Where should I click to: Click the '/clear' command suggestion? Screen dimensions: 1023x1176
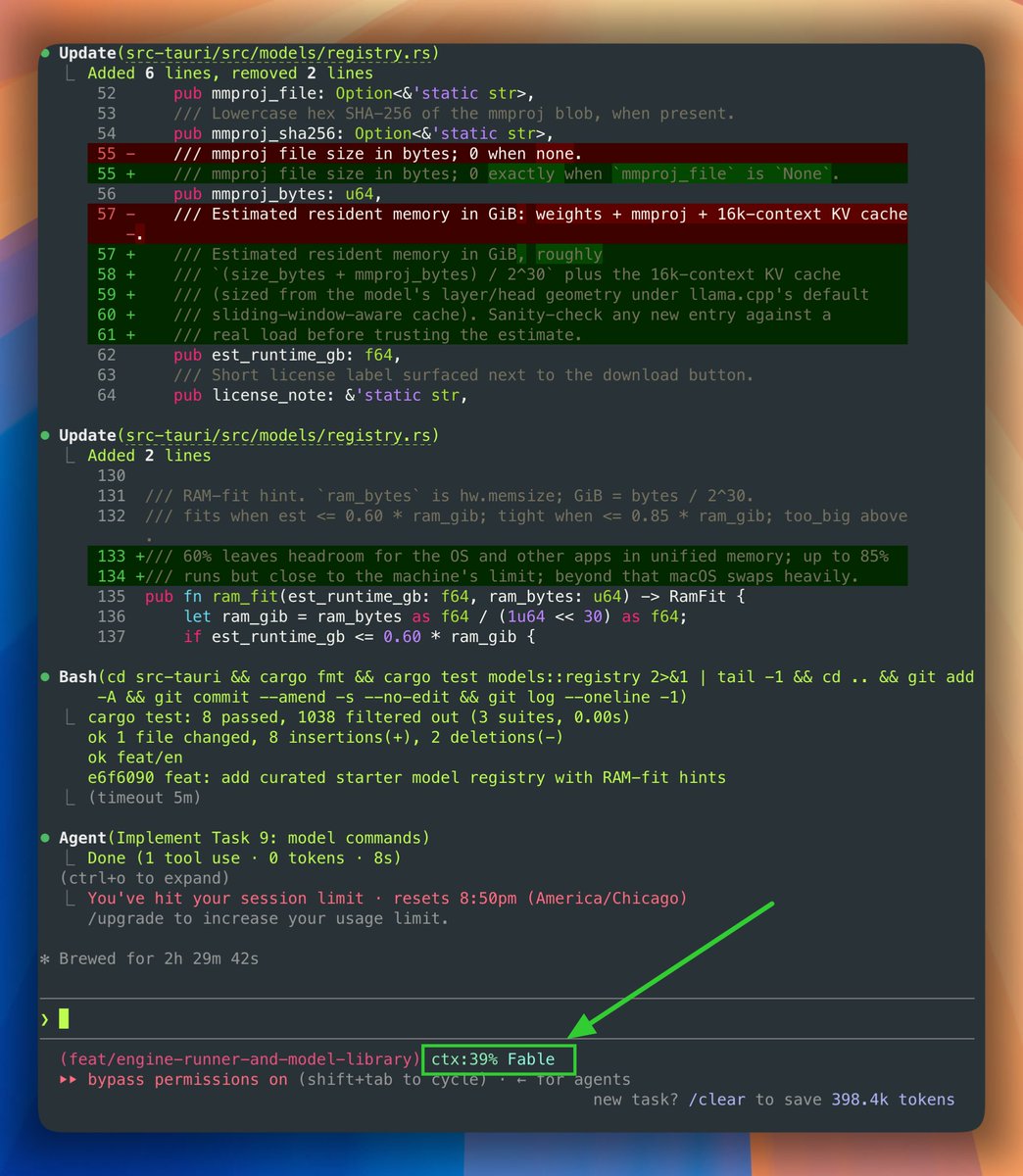click(716, 1100)
